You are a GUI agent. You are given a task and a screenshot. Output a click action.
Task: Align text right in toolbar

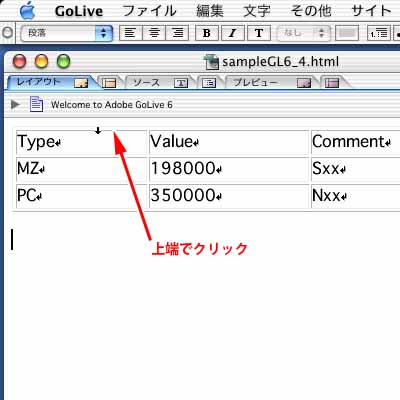[177, 33]
